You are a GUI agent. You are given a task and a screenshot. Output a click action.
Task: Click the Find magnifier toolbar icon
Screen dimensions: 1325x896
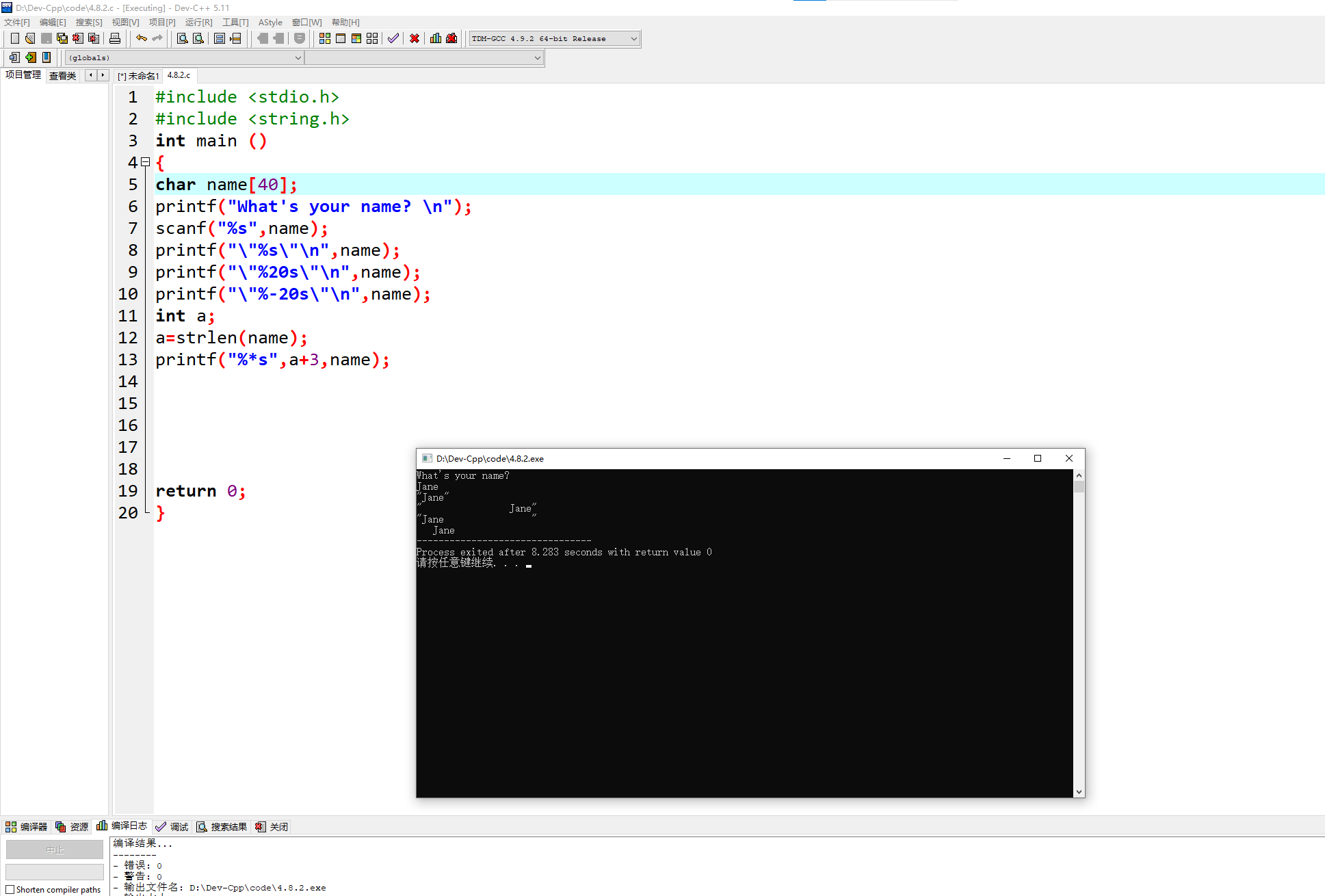183,38
